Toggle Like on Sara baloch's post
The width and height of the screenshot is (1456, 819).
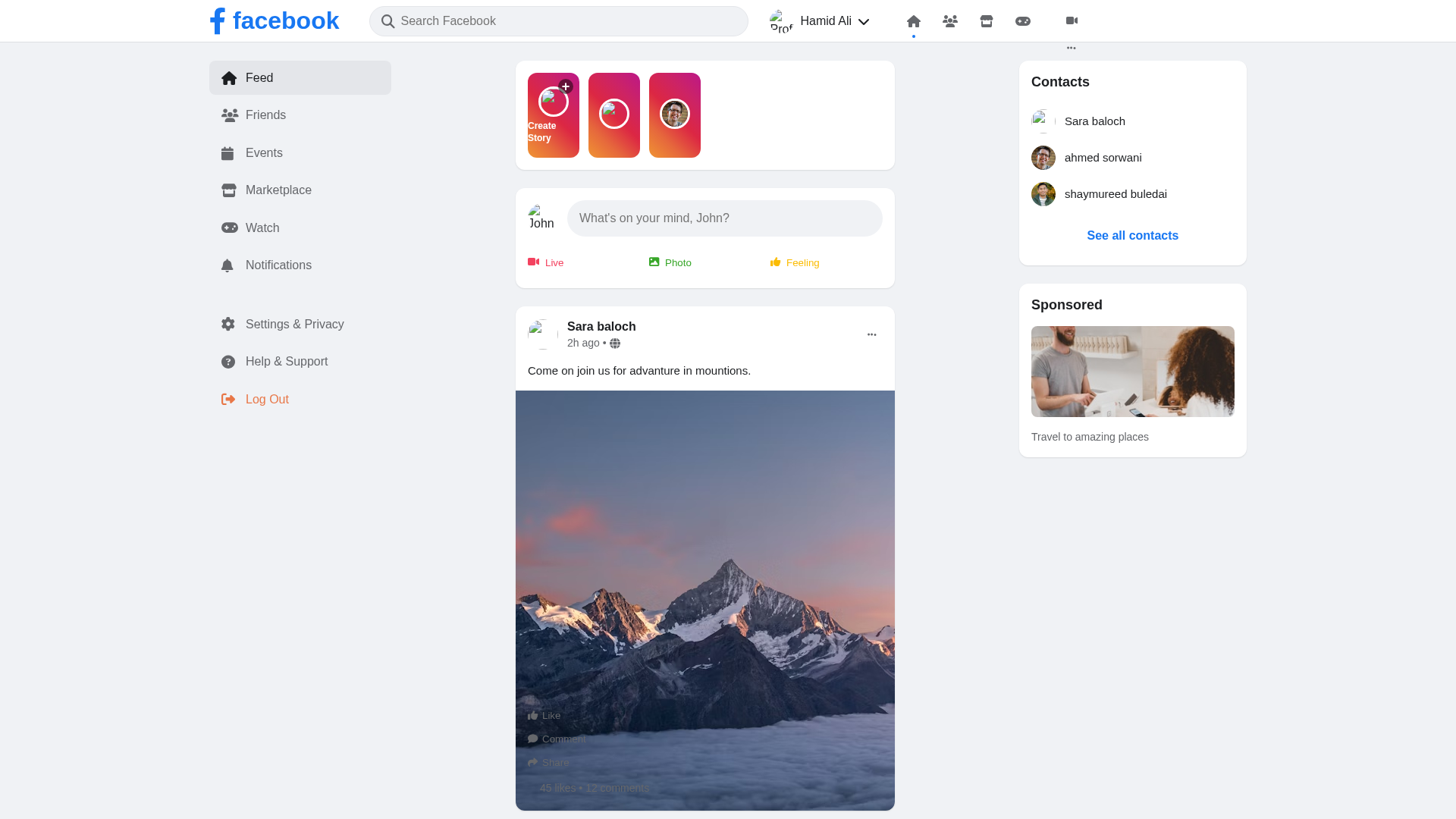click(543, 715)
